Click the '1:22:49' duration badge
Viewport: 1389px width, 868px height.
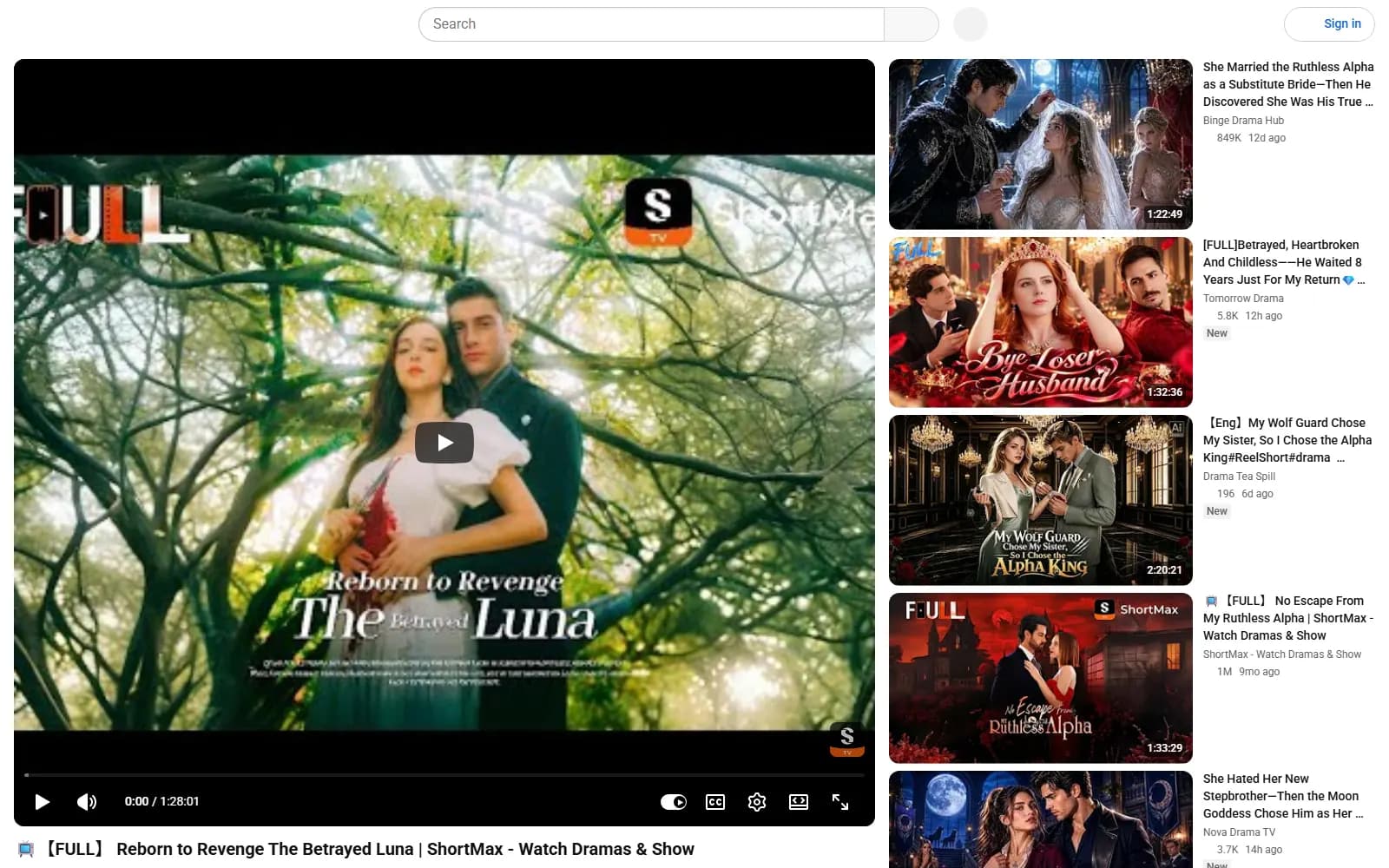(x=1164, y=214)
